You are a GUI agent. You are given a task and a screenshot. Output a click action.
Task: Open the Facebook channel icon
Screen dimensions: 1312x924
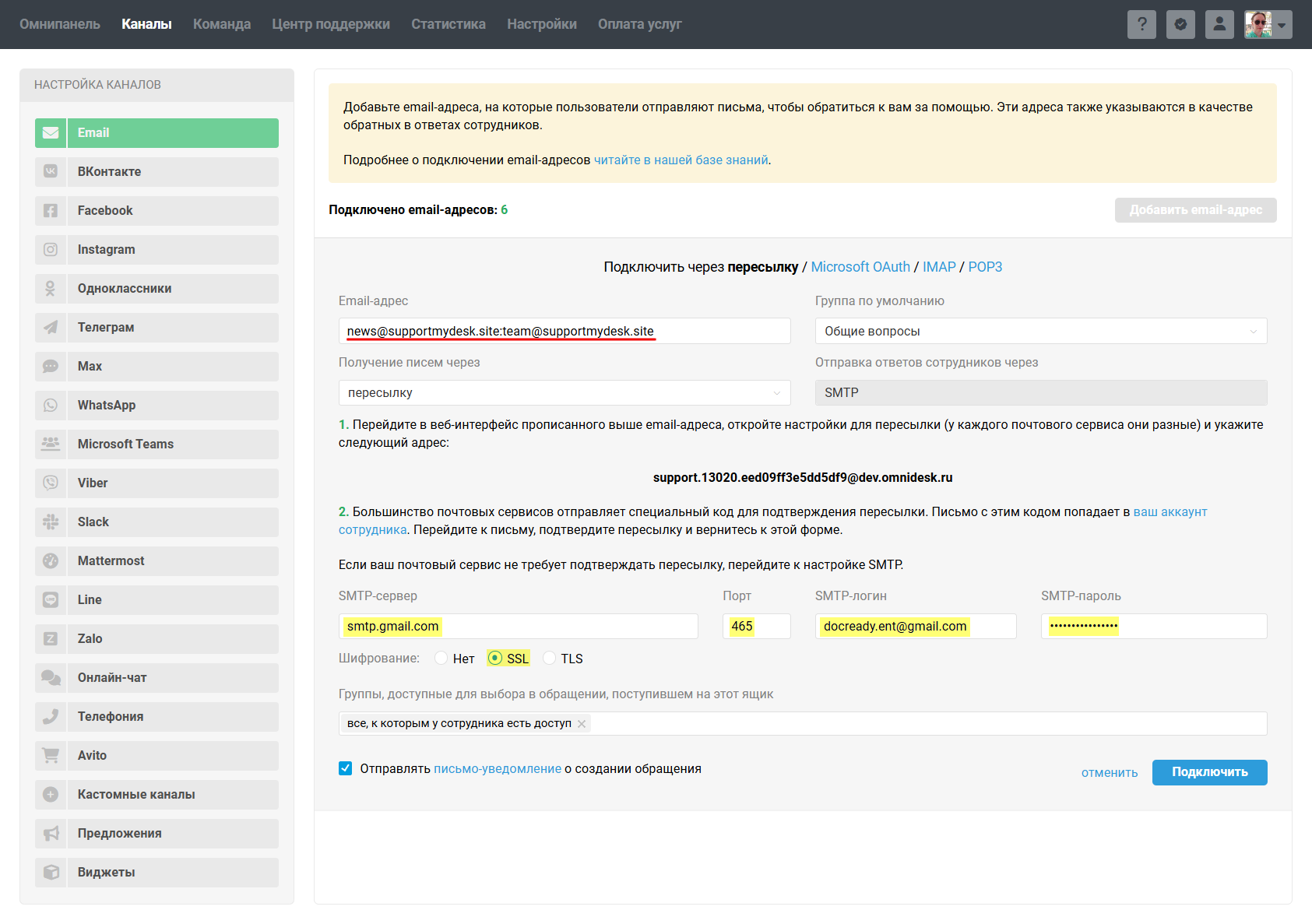coord(51,211)
